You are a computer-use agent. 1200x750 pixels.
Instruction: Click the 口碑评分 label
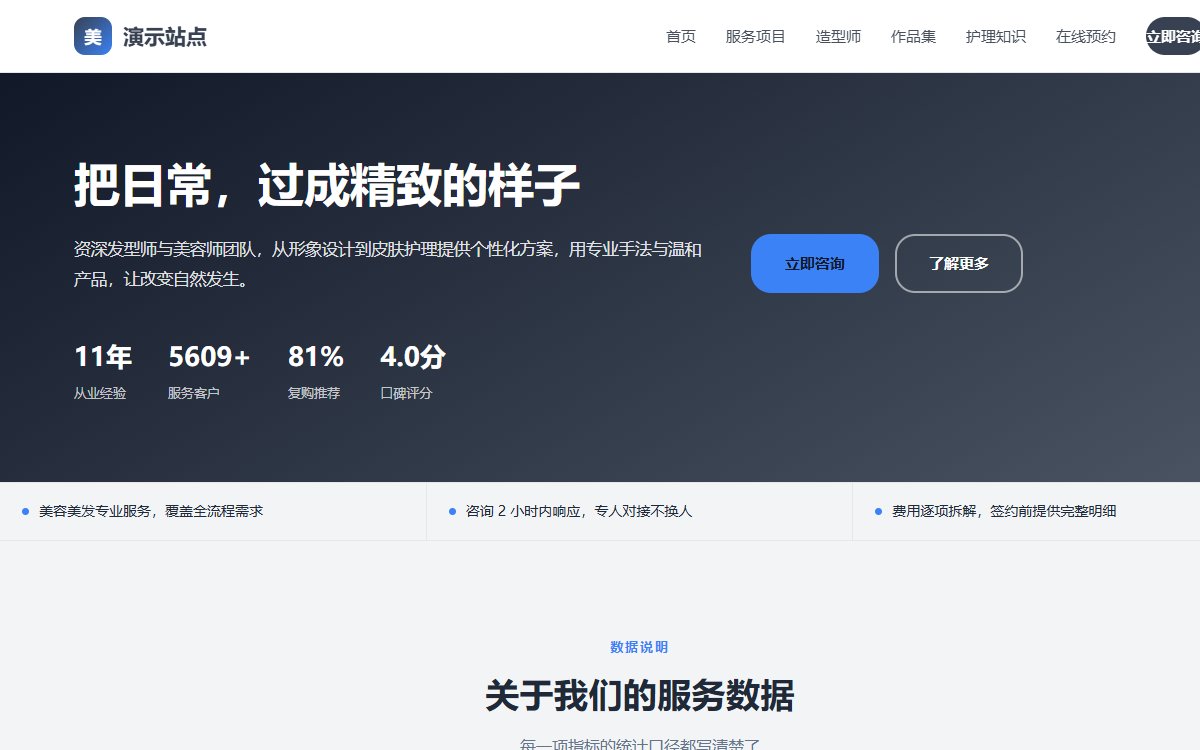(407, 394)
